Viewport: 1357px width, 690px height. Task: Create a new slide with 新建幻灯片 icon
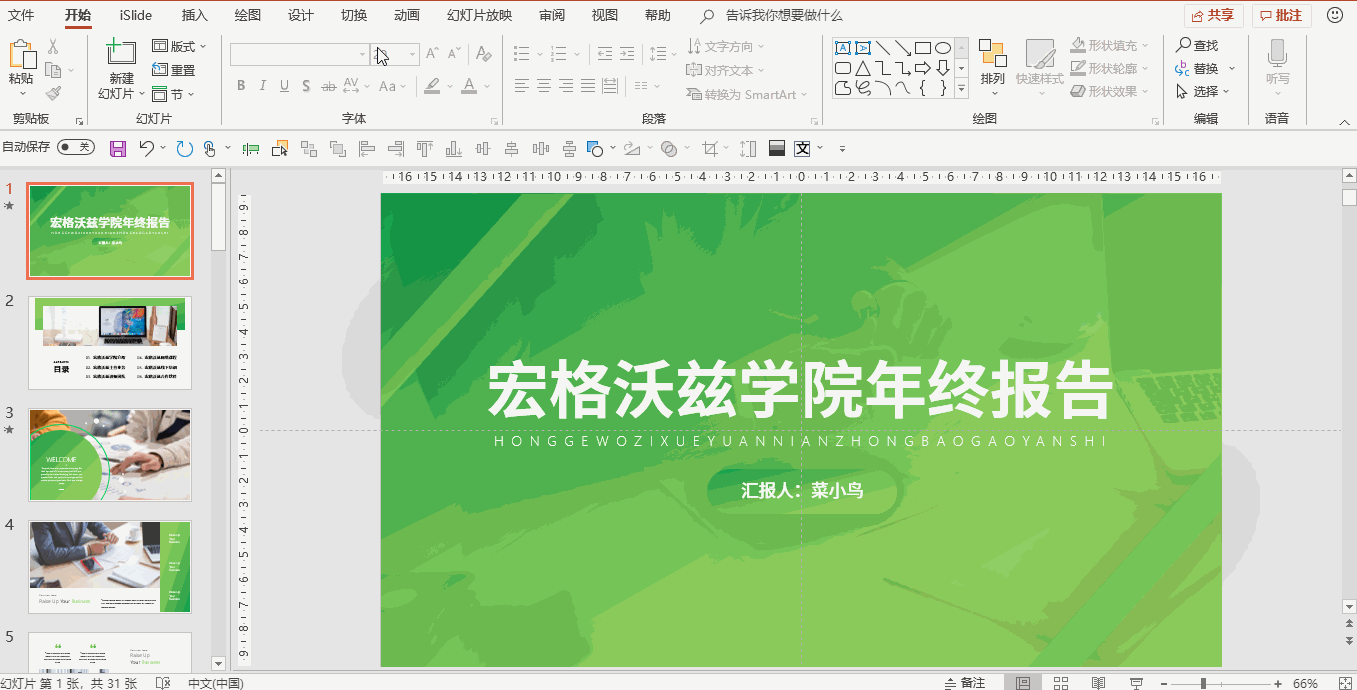[x=121, y=53]
